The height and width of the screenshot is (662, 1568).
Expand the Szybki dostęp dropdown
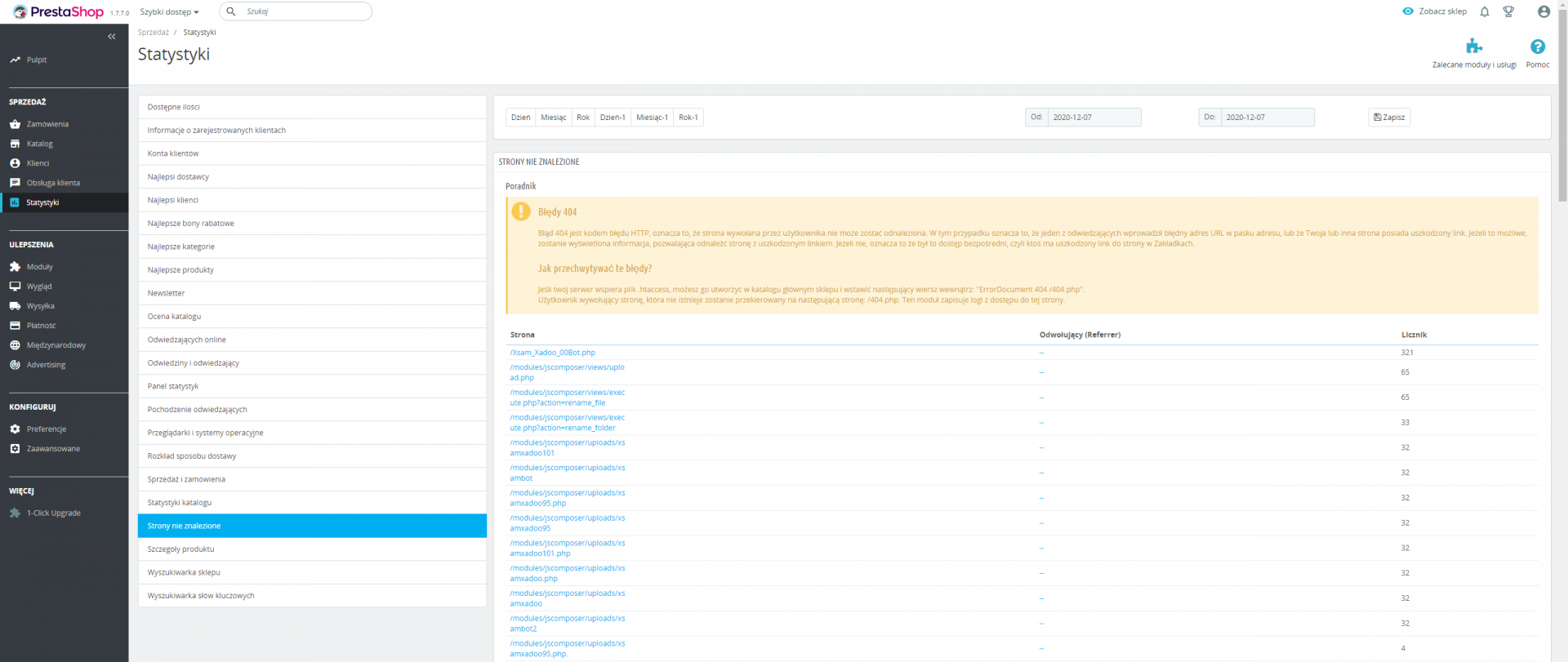coord(169,12)
